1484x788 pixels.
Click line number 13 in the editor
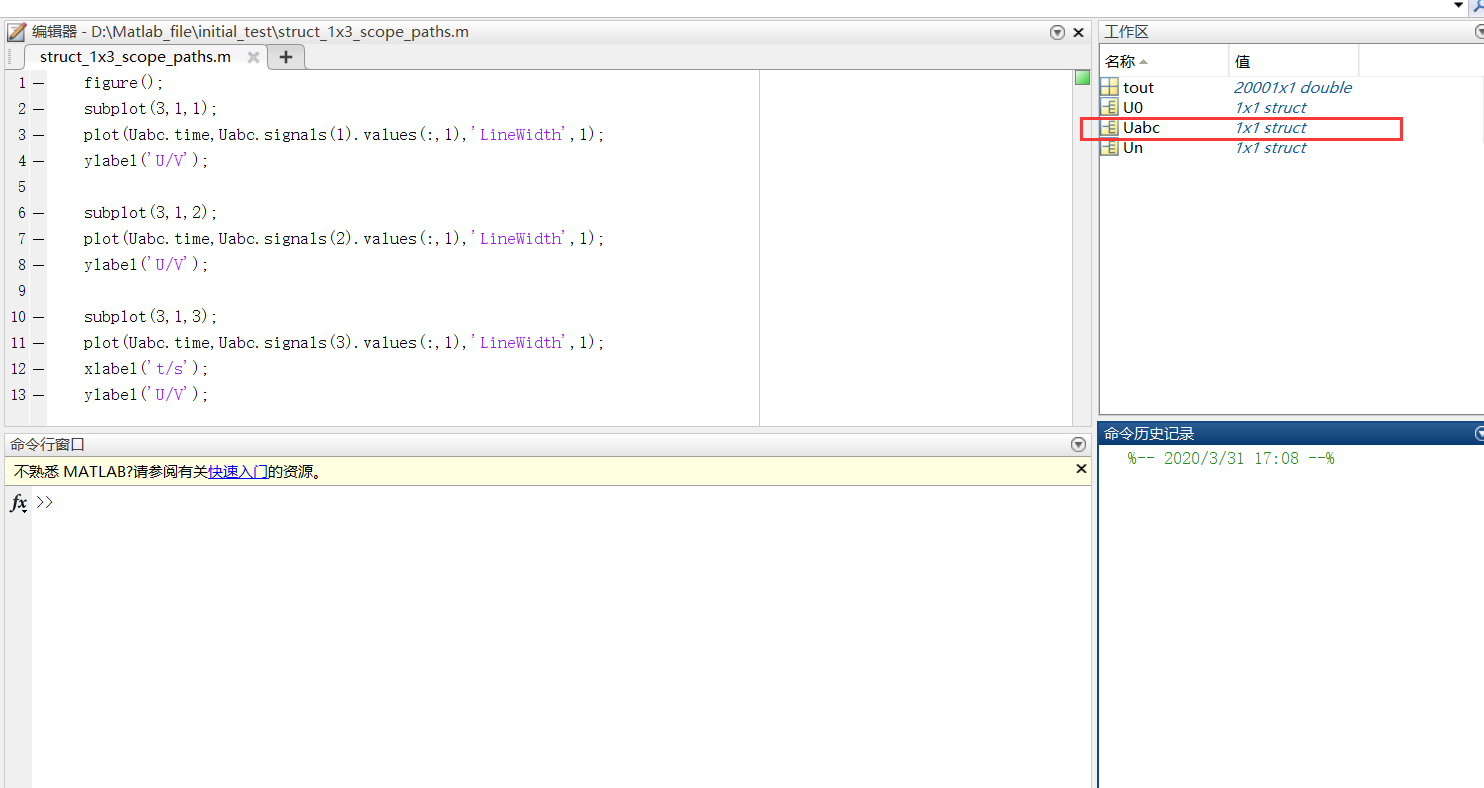point(18,395)
